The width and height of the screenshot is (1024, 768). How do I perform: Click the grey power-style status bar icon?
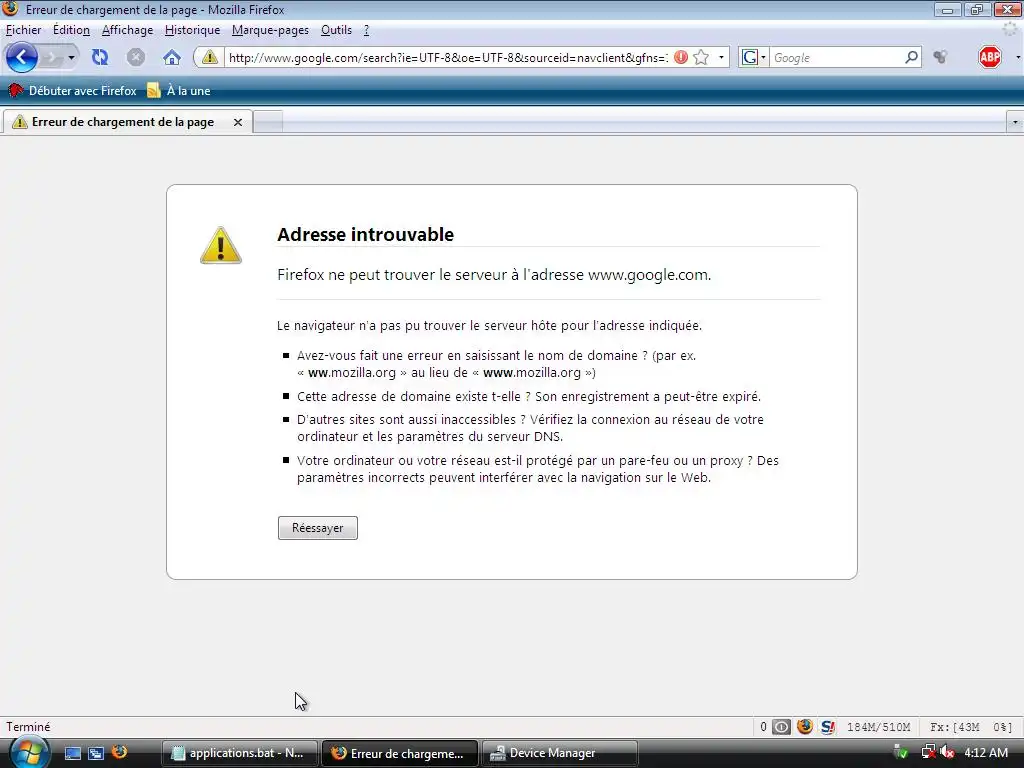click(x=782, y=727)
